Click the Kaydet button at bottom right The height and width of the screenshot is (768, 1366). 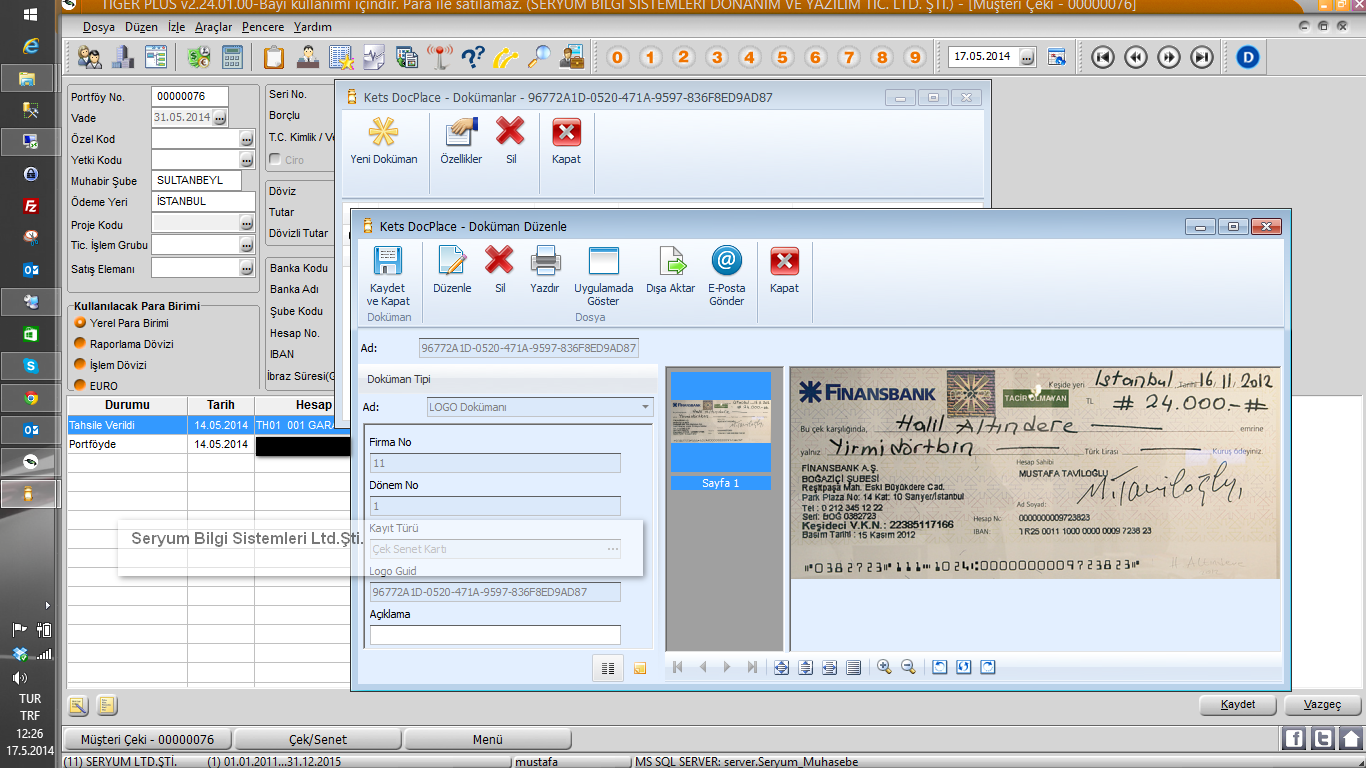pos(1238,705)
